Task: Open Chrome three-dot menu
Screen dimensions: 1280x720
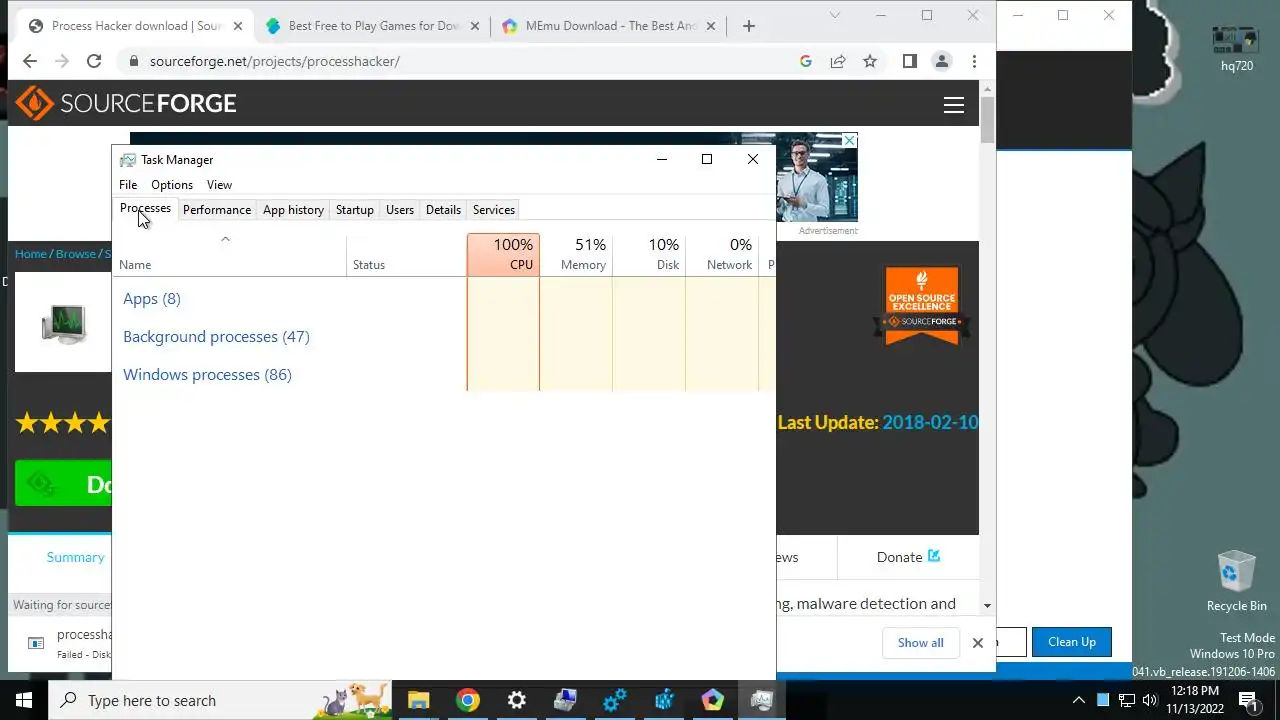Action: (x=974, y=61)
